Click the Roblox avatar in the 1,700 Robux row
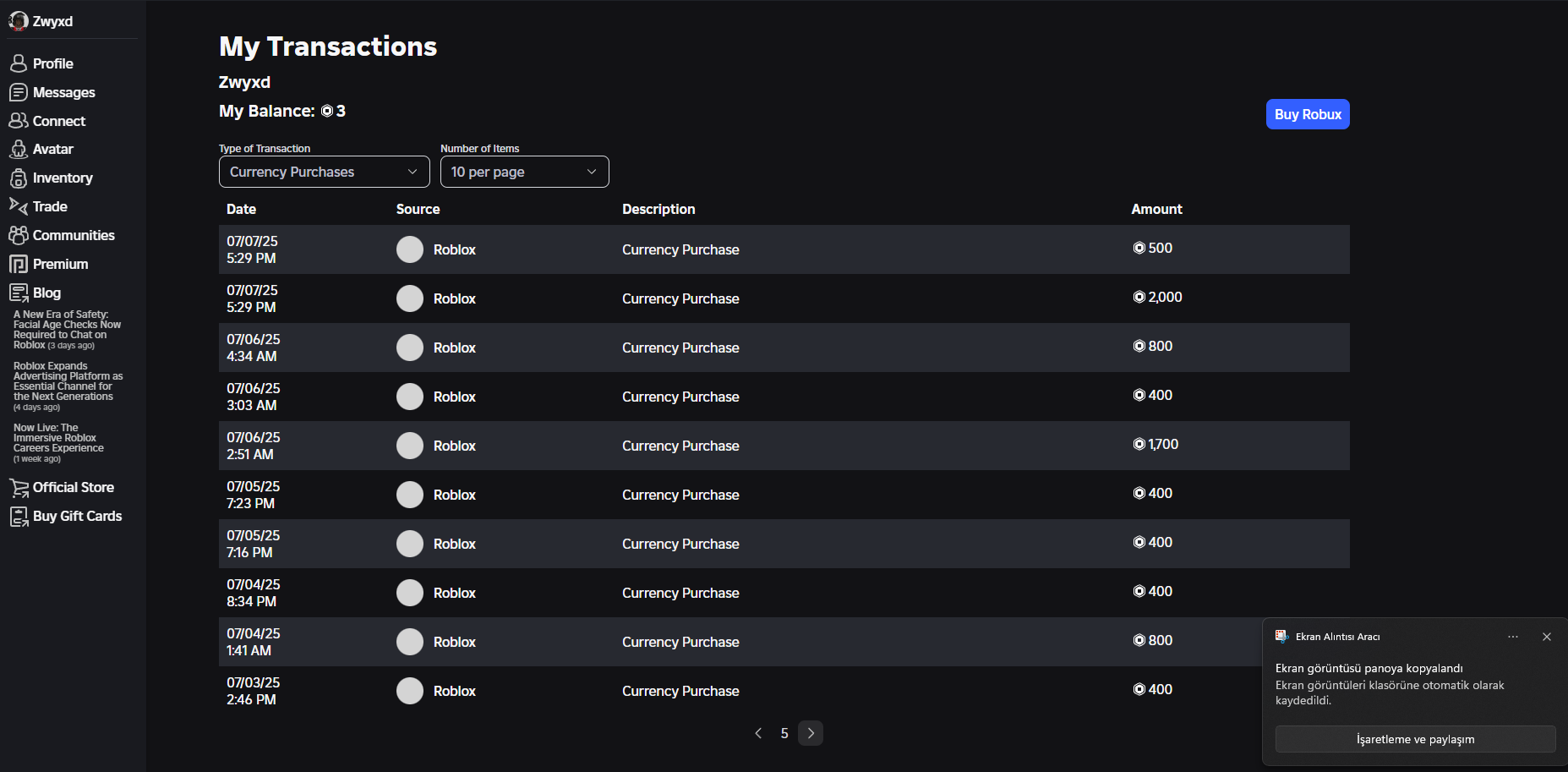Image resolution: width=1568 pixels, height=772 pixels. point(410,446)
